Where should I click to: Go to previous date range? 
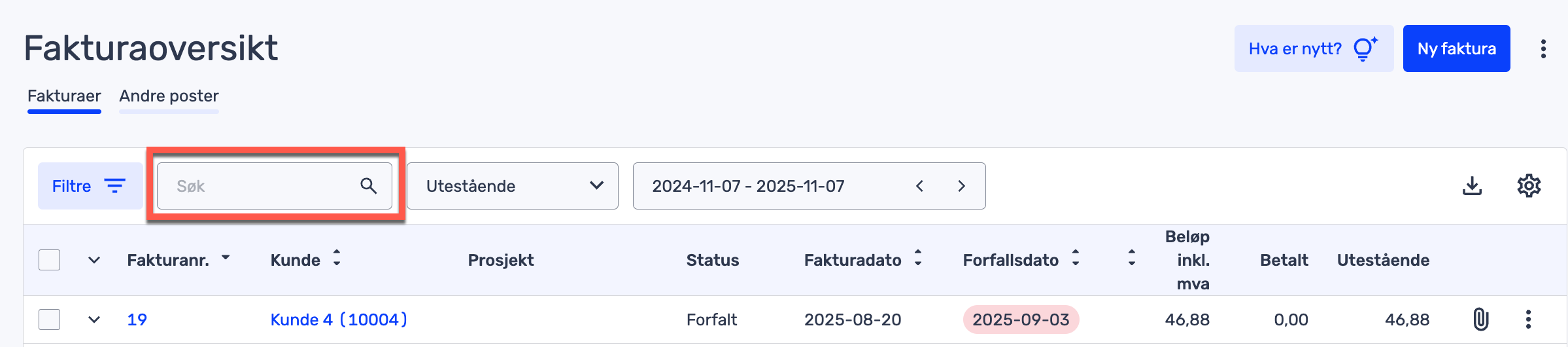(x=919, y=186)
